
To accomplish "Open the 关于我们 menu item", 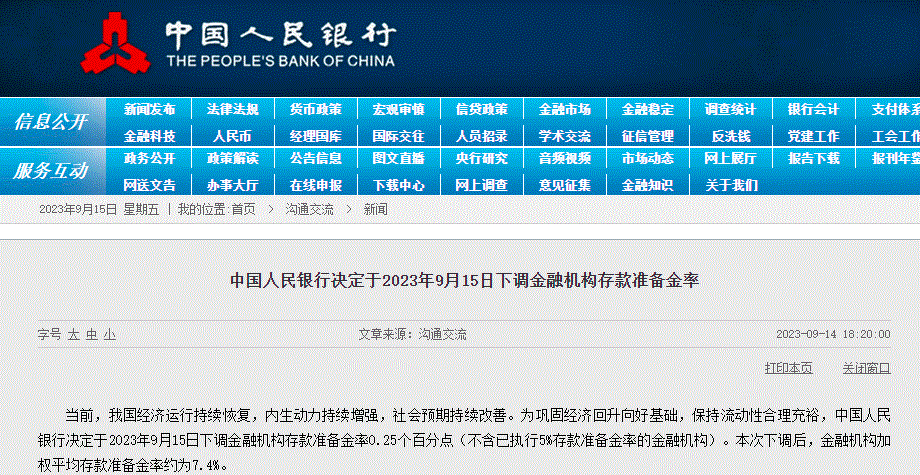I will click(731, 185).
